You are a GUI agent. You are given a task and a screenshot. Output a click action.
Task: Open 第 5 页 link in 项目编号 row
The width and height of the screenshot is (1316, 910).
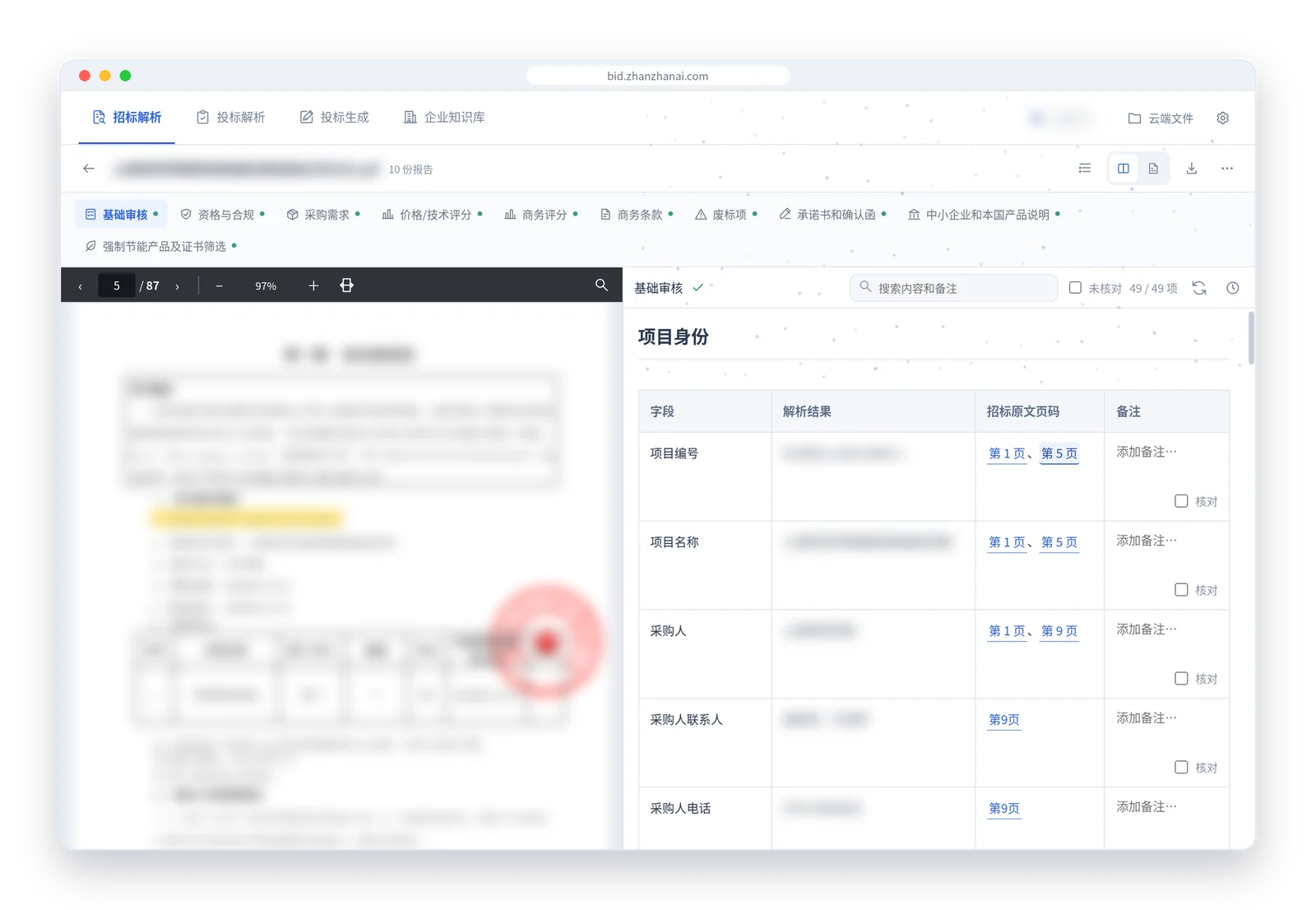point(1059,454)
